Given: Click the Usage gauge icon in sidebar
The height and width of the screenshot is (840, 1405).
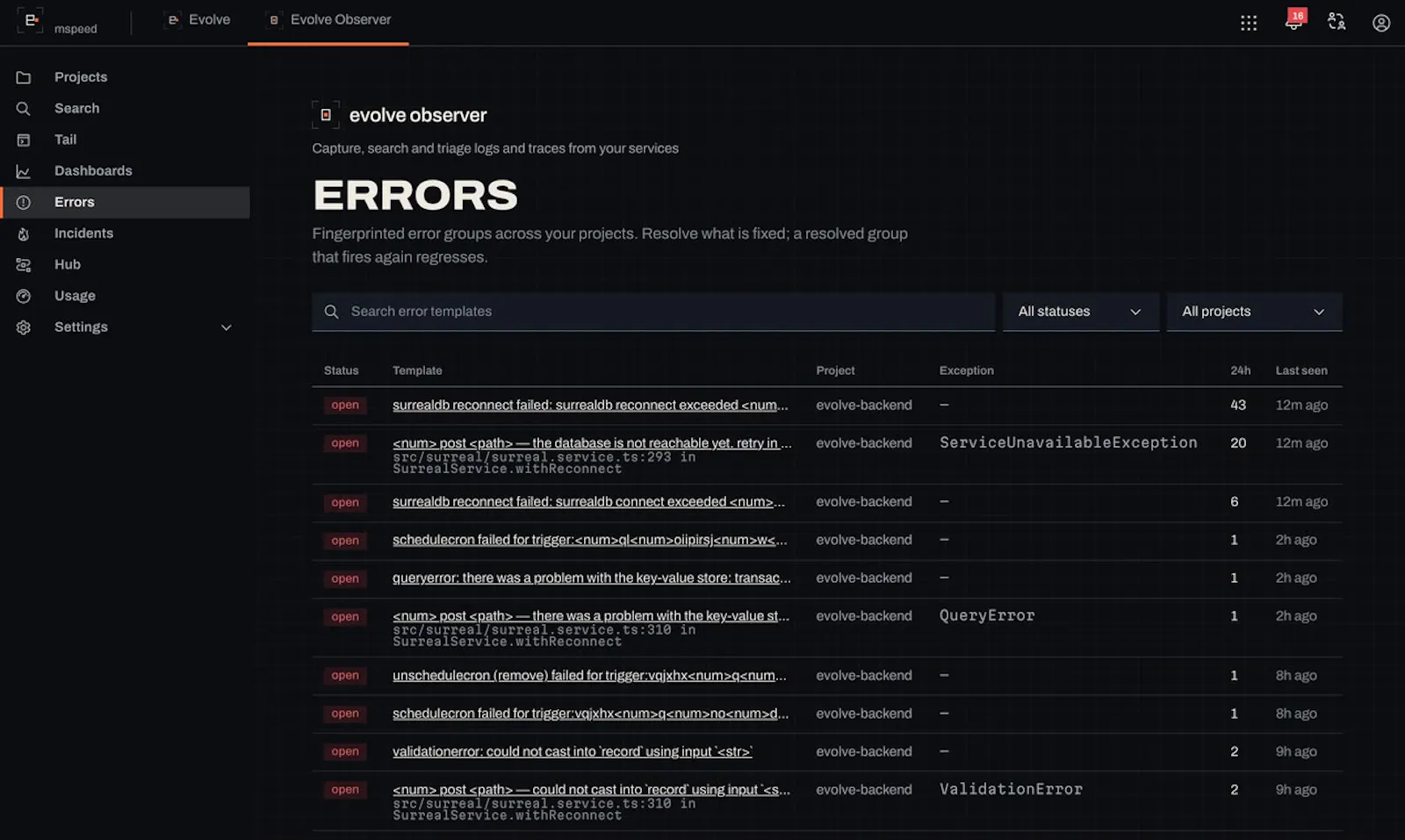Looking at the screenshot, I should pos(24,297).
